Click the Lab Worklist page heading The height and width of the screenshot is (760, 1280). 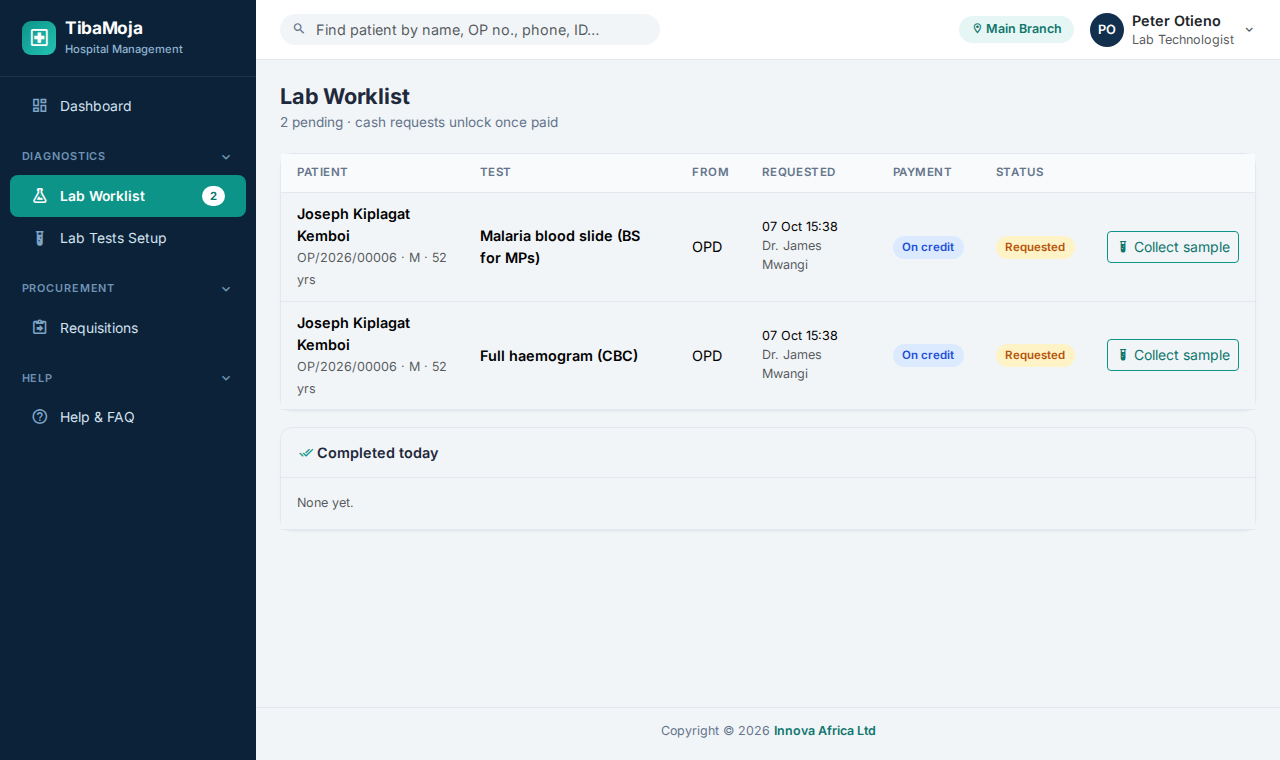(x=345, y=96)
